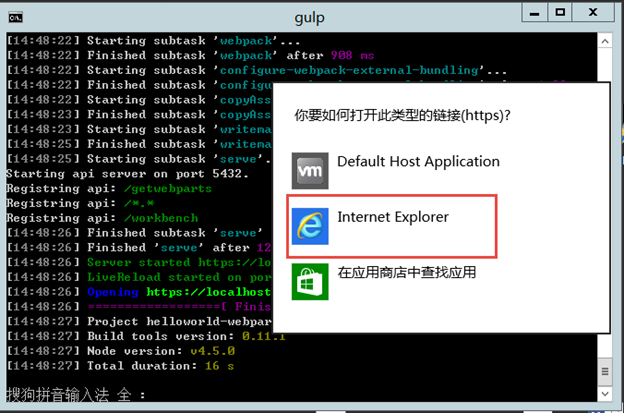Close the gulp console window
This screenshot has height=413, width=624.
593,13
